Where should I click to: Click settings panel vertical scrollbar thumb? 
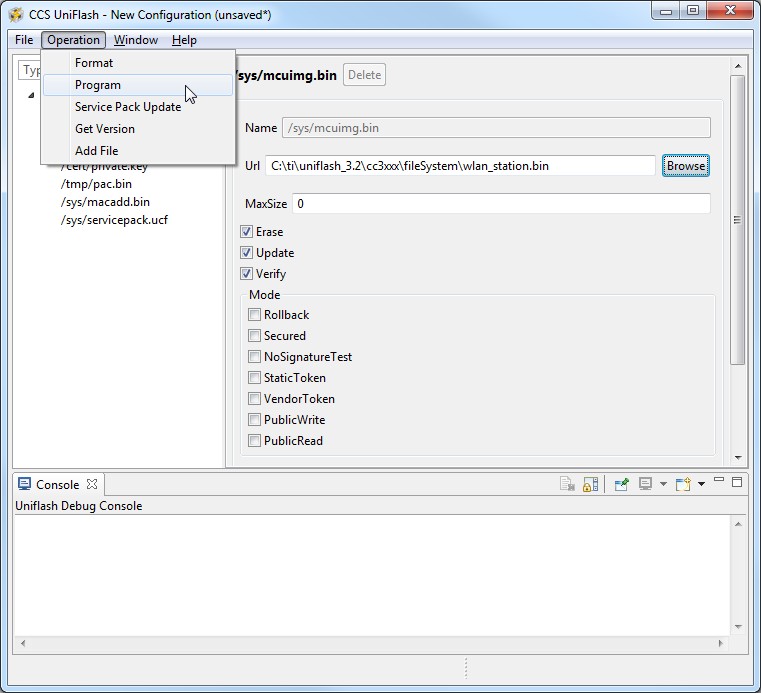click(x=738, y=220)
